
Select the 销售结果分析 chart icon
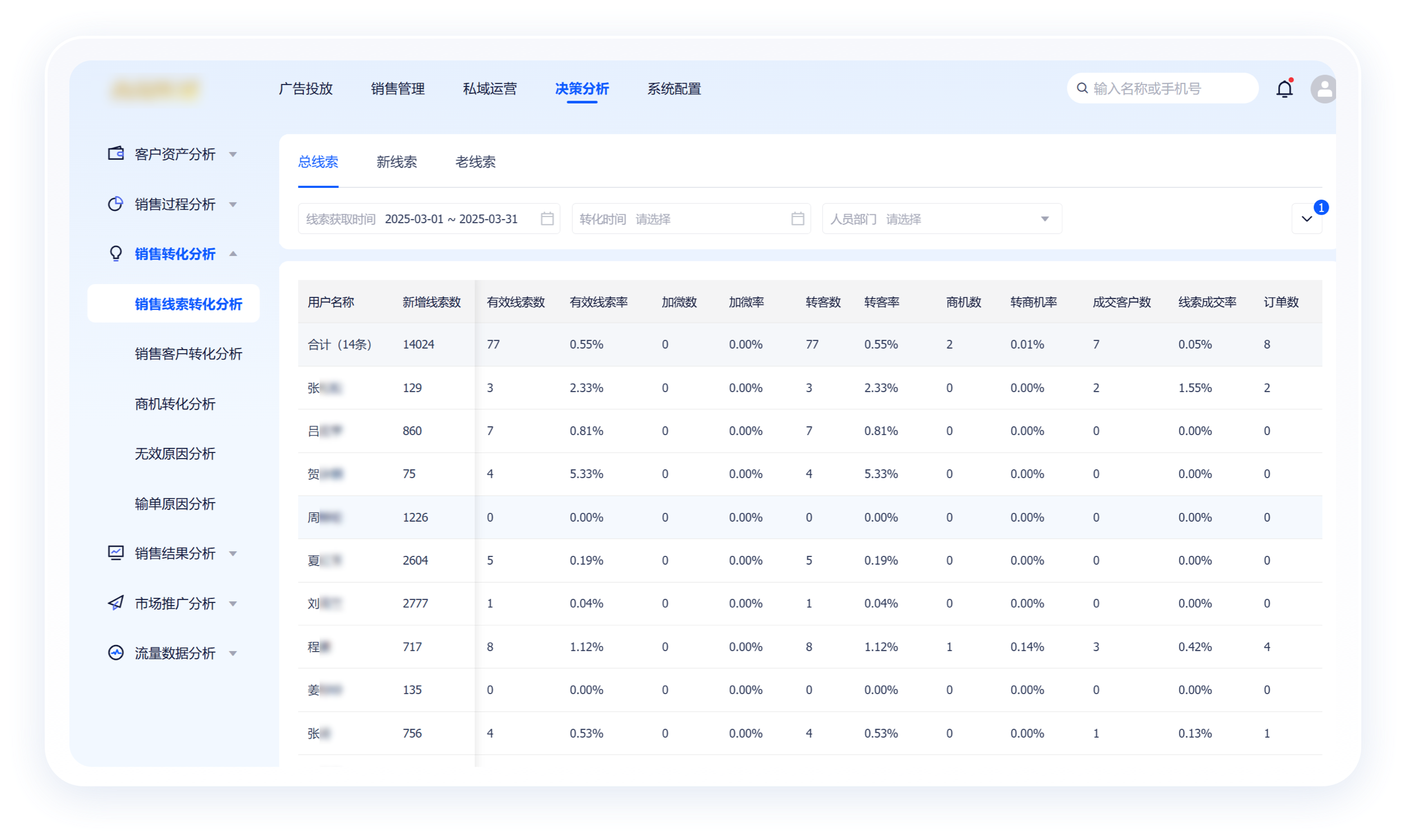point(115,553)
